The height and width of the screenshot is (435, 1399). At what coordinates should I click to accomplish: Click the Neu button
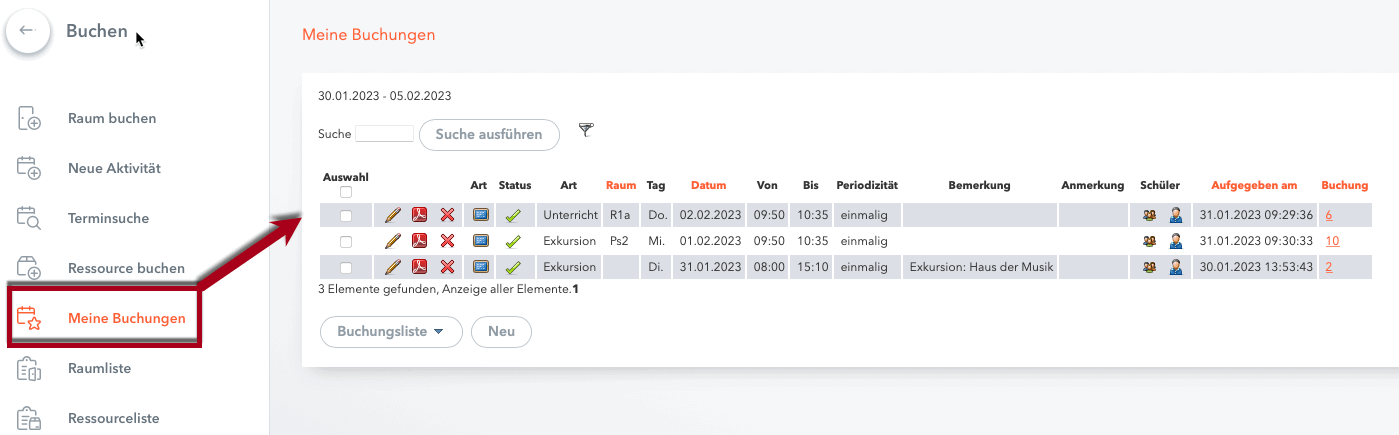click(501, 332)
